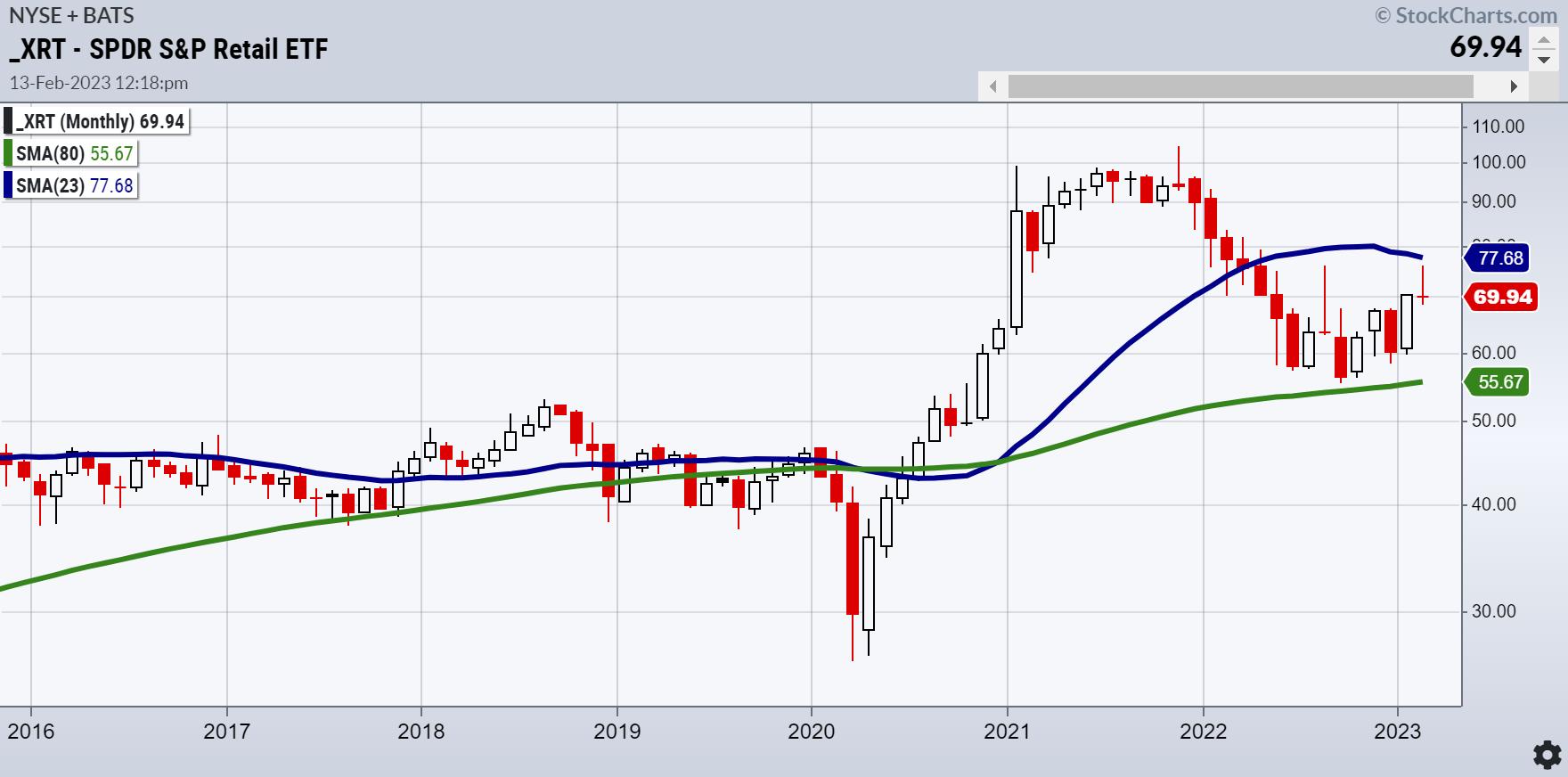1568x777 pixels.
Task: Click the "SMA(80)" legend label
Action: point(50,154)
